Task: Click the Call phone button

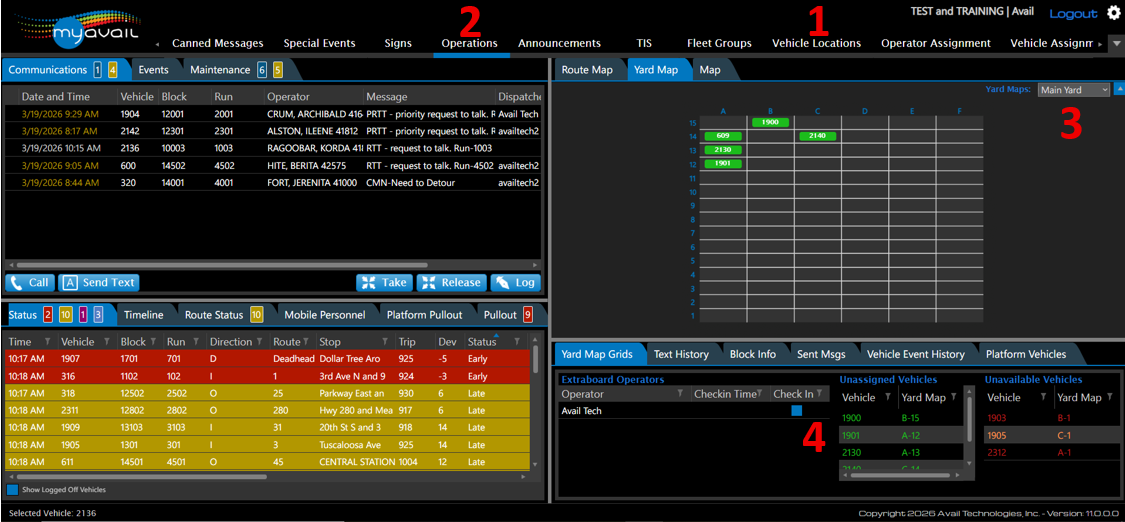Action: pos(29,283)
